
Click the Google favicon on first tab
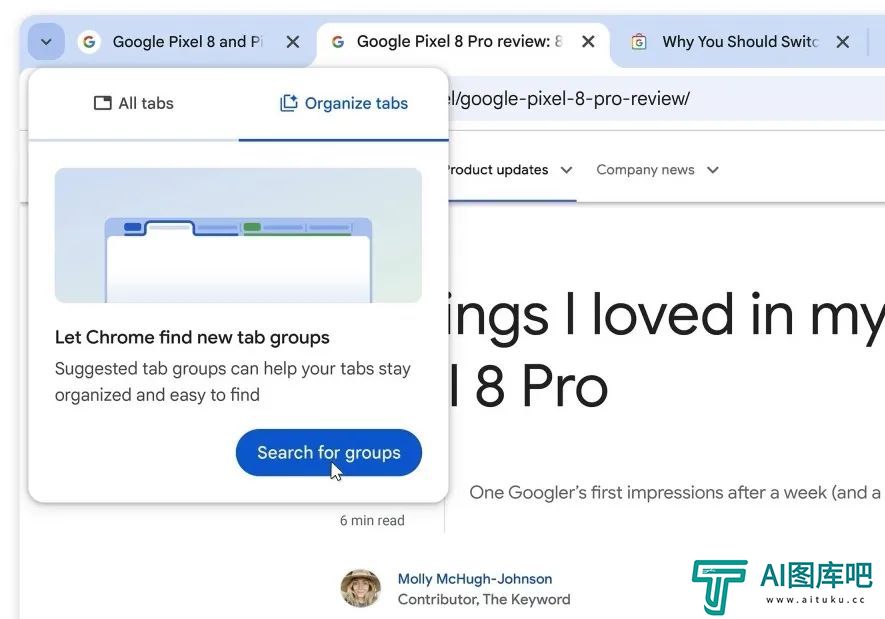point(89,42)
